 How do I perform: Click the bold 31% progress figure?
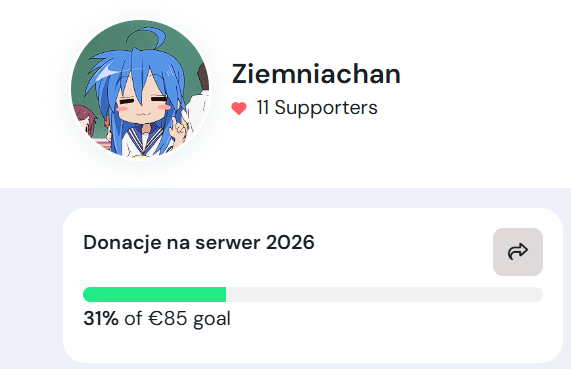101,318
